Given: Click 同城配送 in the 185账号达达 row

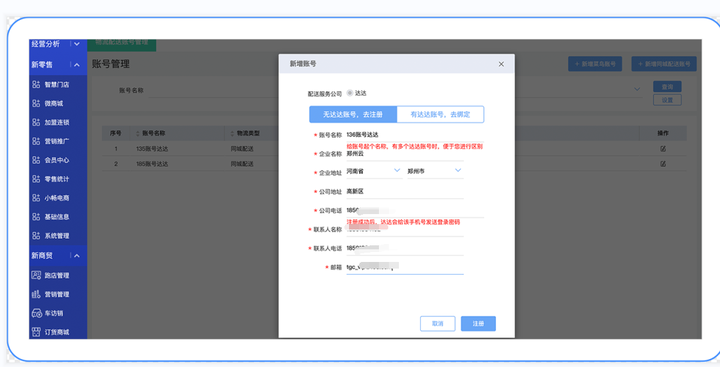Looking at the screenshot, I should (242, 164).
